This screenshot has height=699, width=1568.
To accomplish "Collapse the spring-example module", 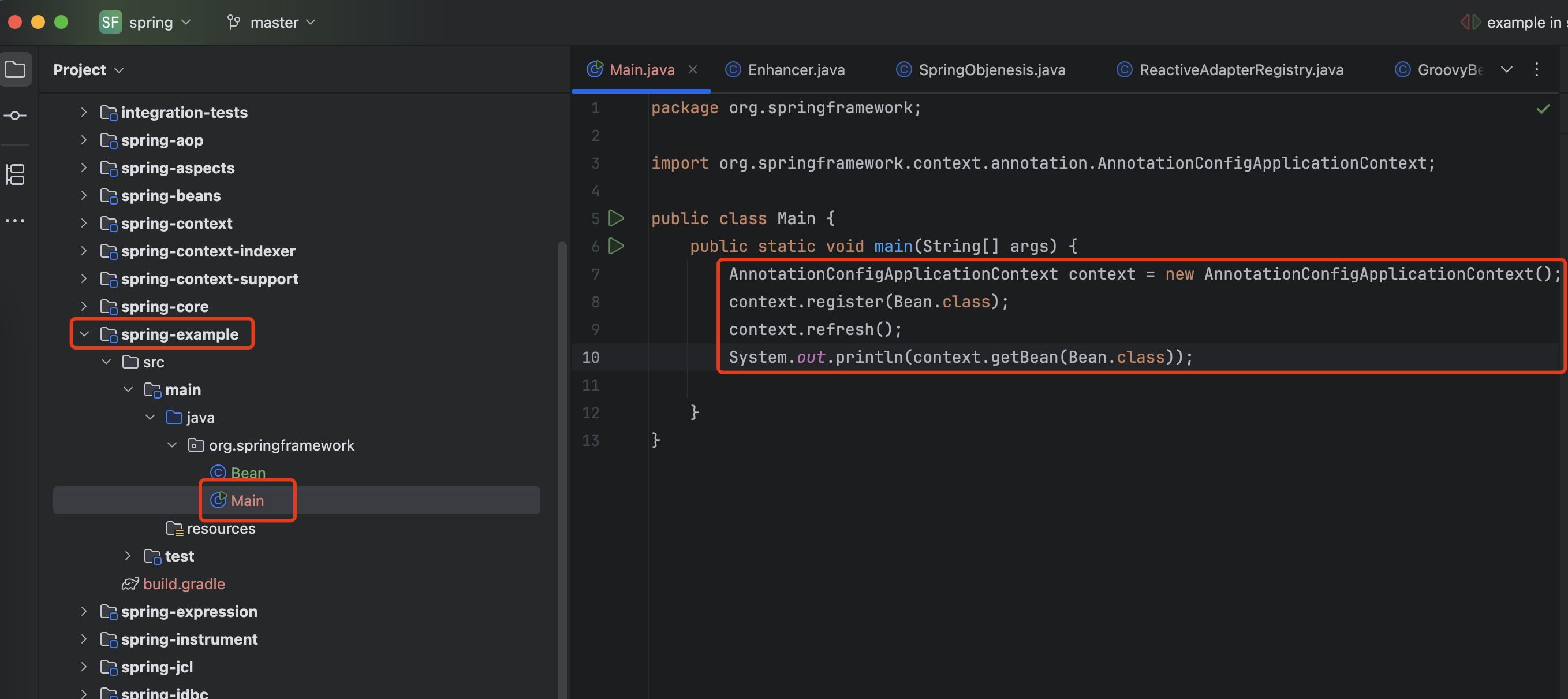I will click(85, 334).
